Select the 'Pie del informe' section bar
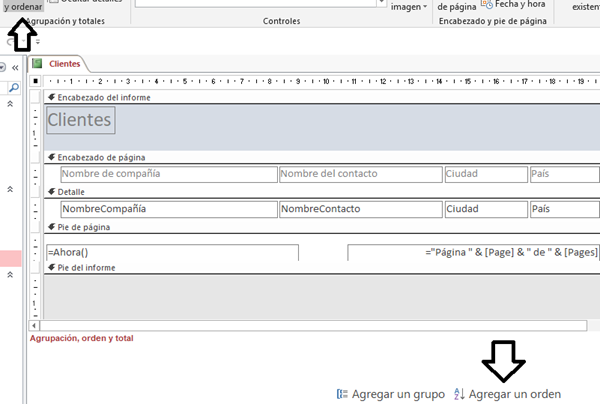Image resolution: width=600 pixels, height=404 pixels. tap(322, 268)
